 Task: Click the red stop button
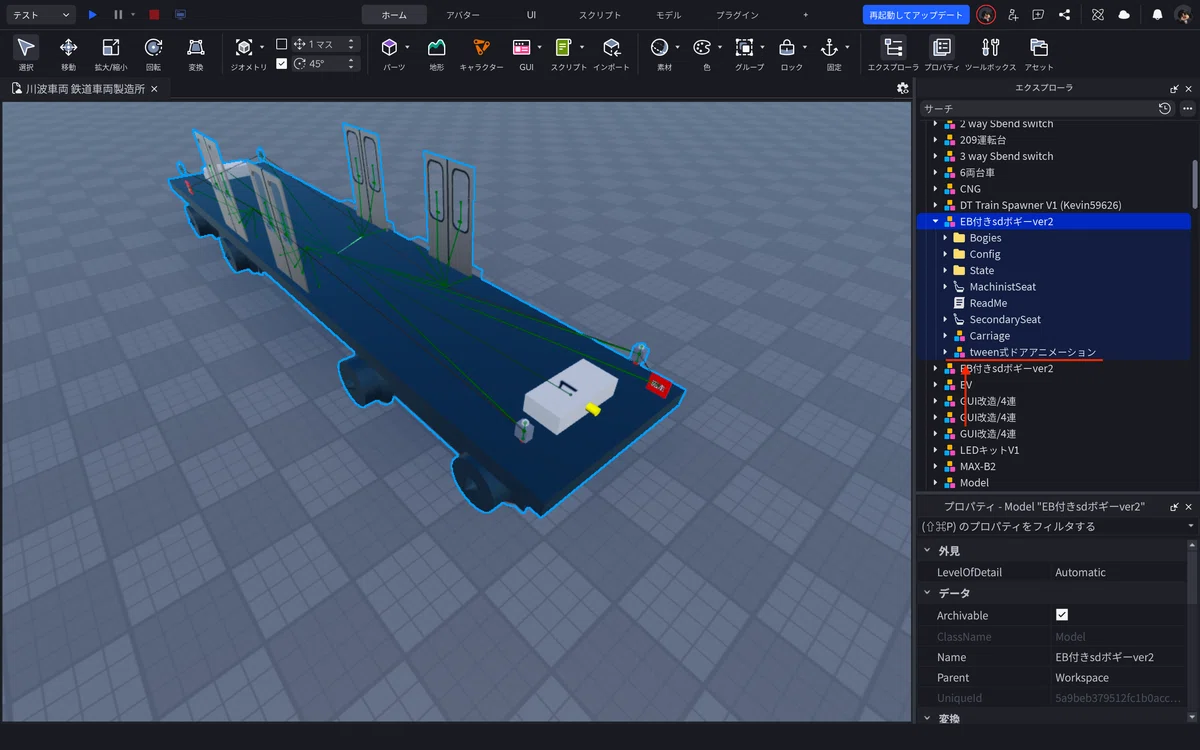[x=154, y=15]
